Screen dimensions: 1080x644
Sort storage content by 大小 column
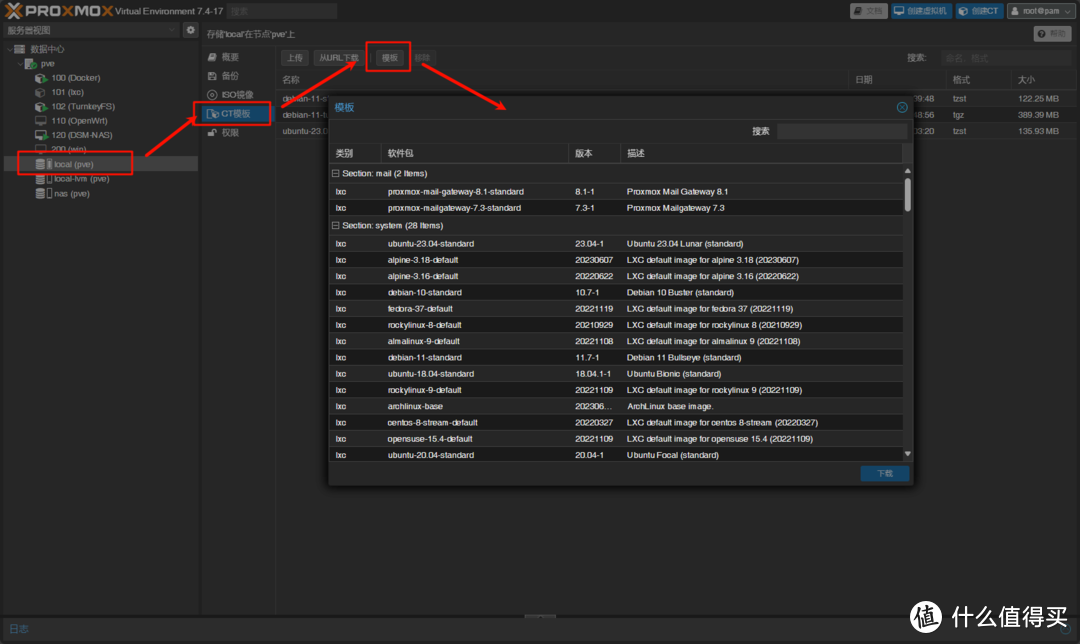point(1043,80)
